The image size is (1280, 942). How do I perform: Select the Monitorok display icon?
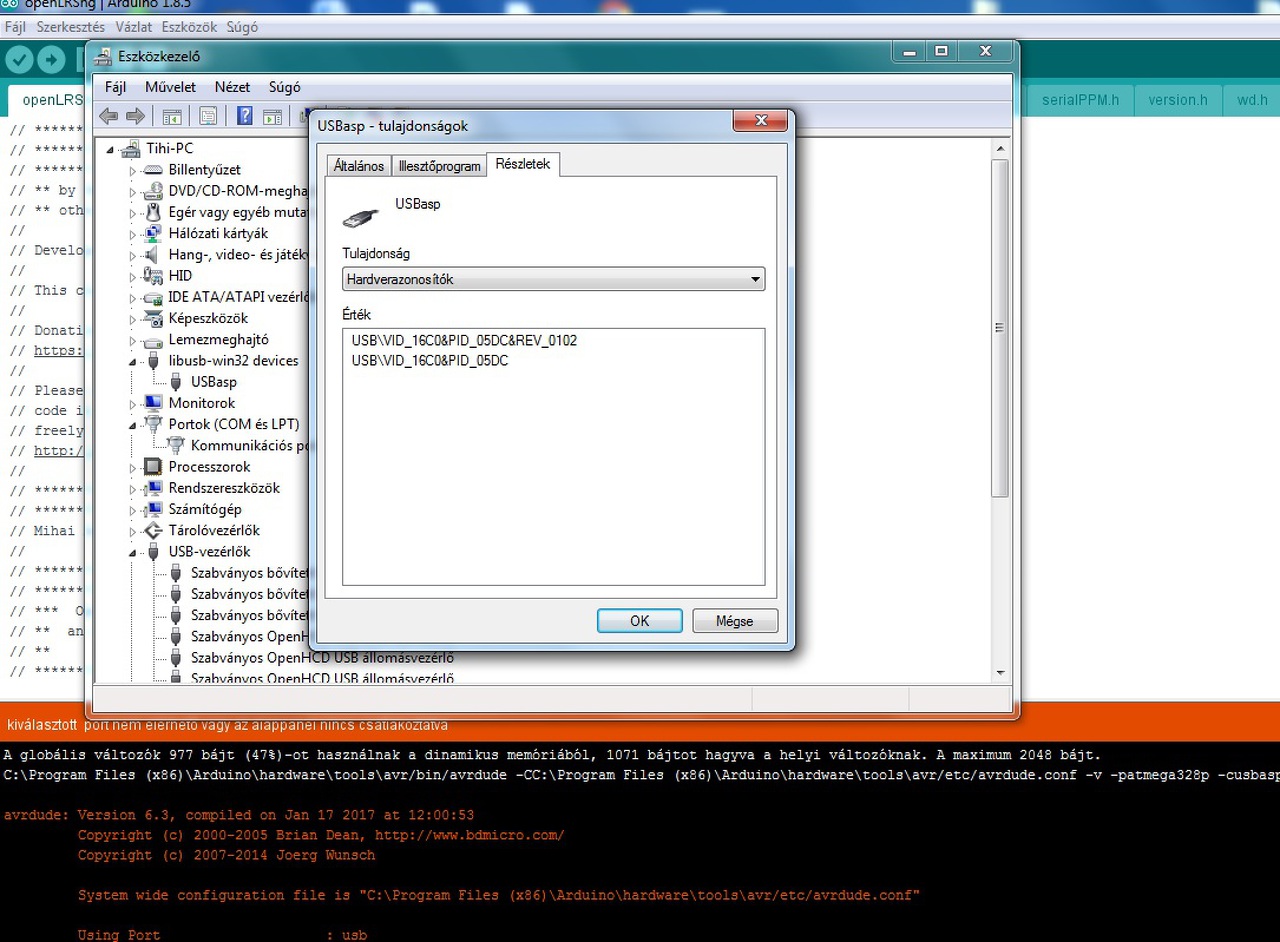pos(152,403)
